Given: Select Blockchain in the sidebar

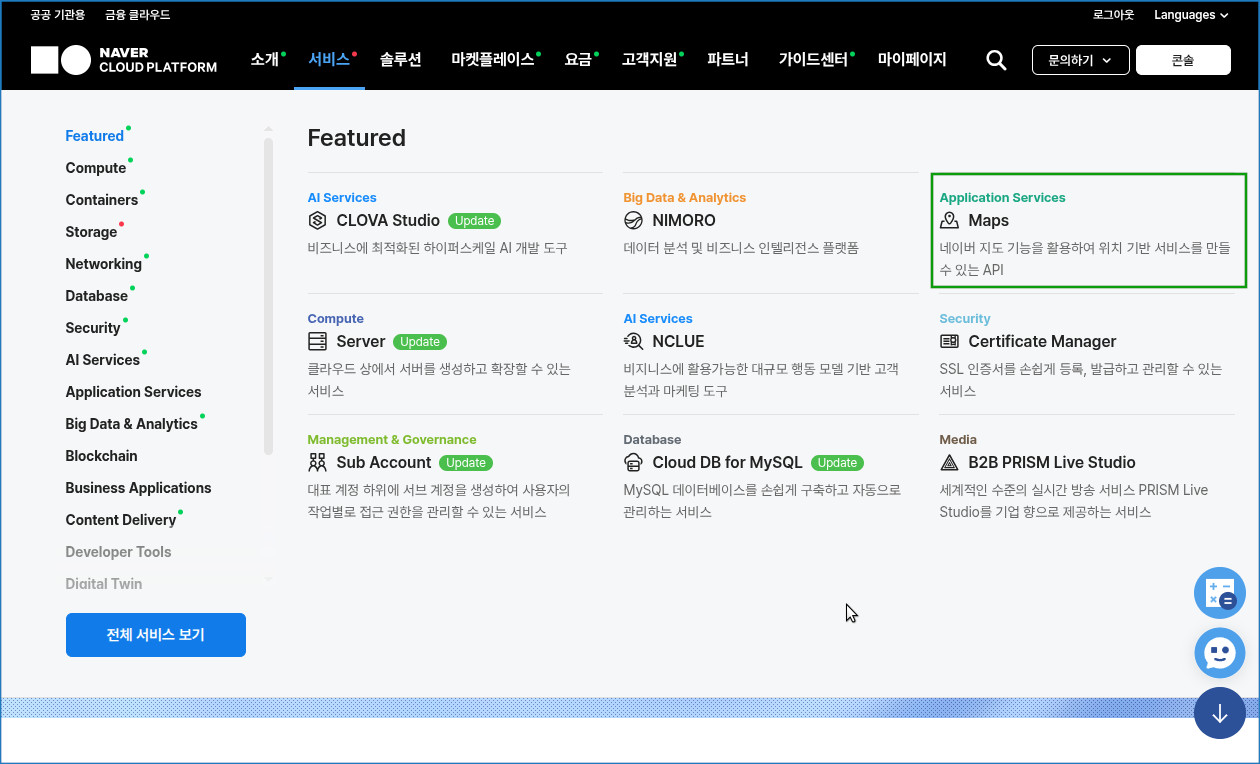Looking at the screenshot, I should (x=102, y=456).
